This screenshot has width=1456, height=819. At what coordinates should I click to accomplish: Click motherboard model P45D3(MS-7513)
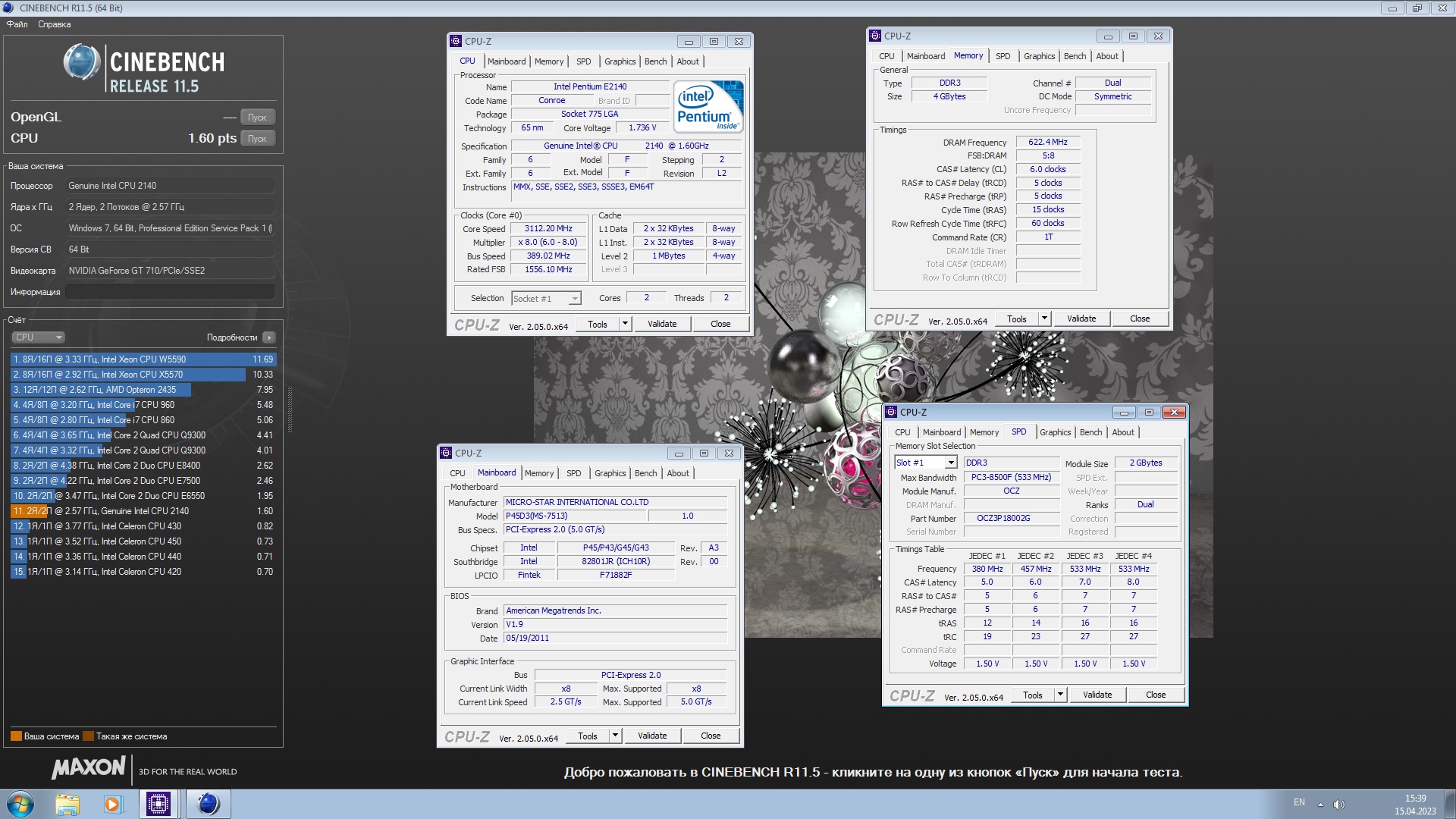coord(575,516)
